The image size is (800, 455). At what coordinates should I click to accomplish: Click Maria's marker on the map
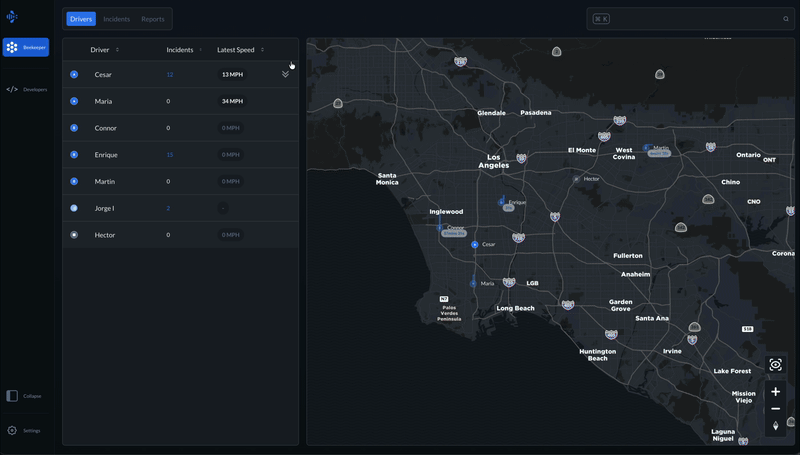(473, 284)
